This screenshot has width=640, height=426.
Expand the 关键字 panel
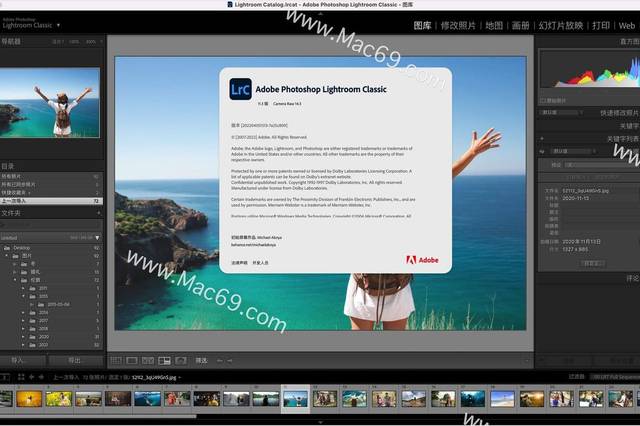click(629, 126)
